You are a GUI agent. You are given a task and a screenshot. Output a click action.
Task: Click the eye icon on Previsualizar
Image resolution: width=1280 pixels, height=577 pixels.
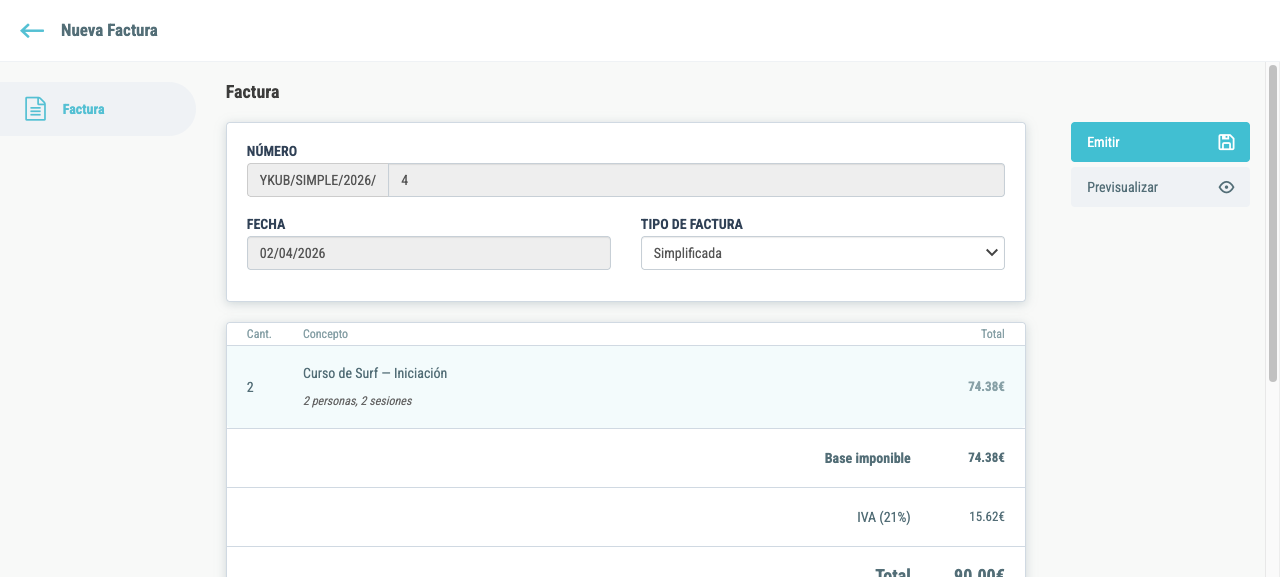click(x=1226, y=187)
